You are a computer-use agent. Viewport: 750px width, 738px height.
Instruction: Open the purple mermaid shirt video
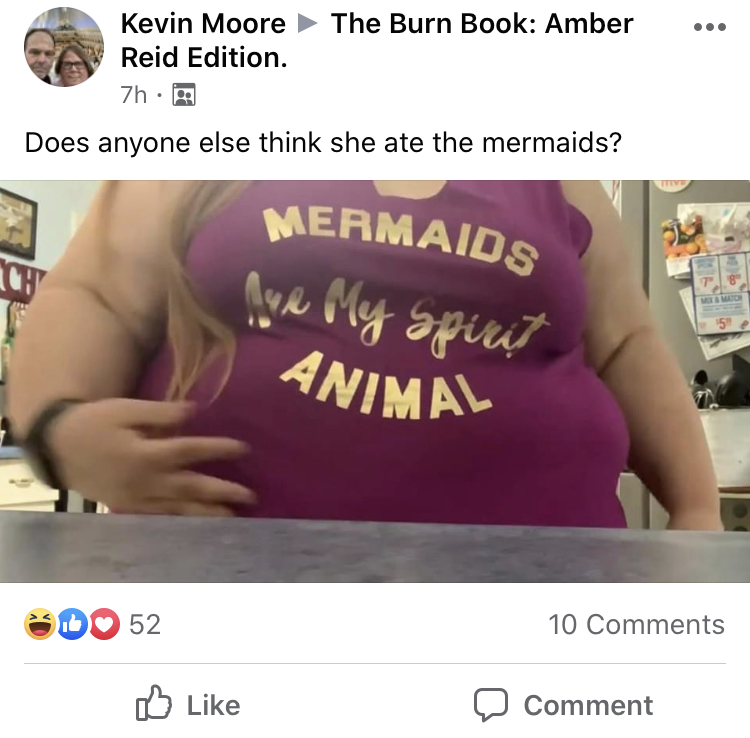(x=375, y=381)
